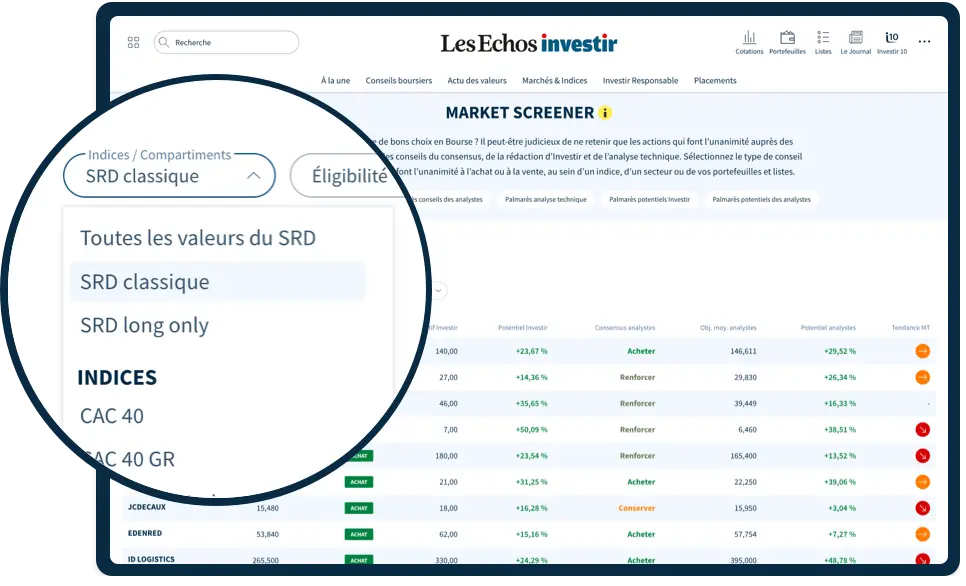Switch to the Marchés & Indices tab
This screenshot has width=966, height=586.
556,80
